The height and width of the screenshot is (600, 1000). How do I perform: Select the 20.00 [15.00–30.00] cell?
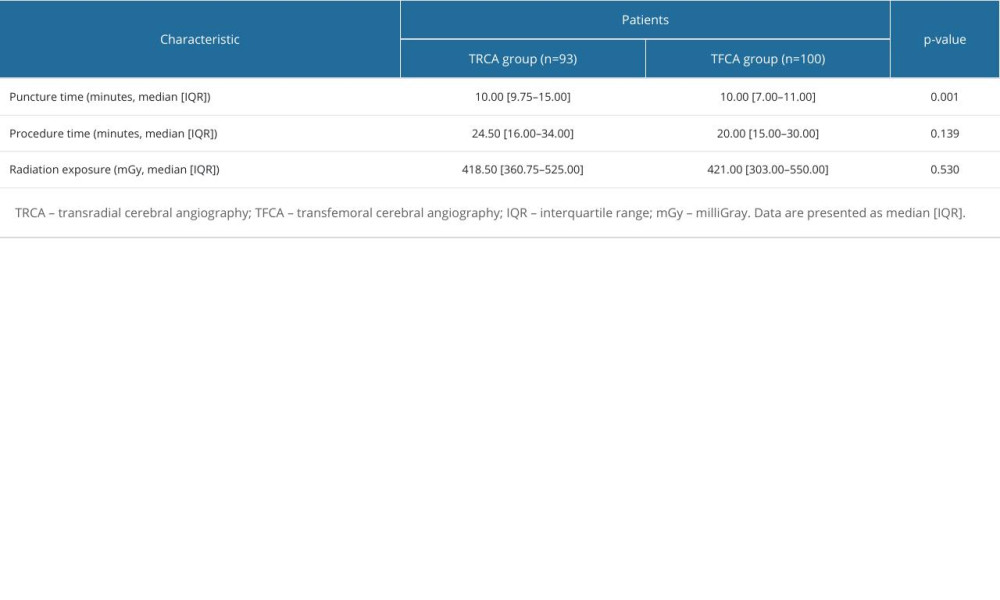pos(767,133)
